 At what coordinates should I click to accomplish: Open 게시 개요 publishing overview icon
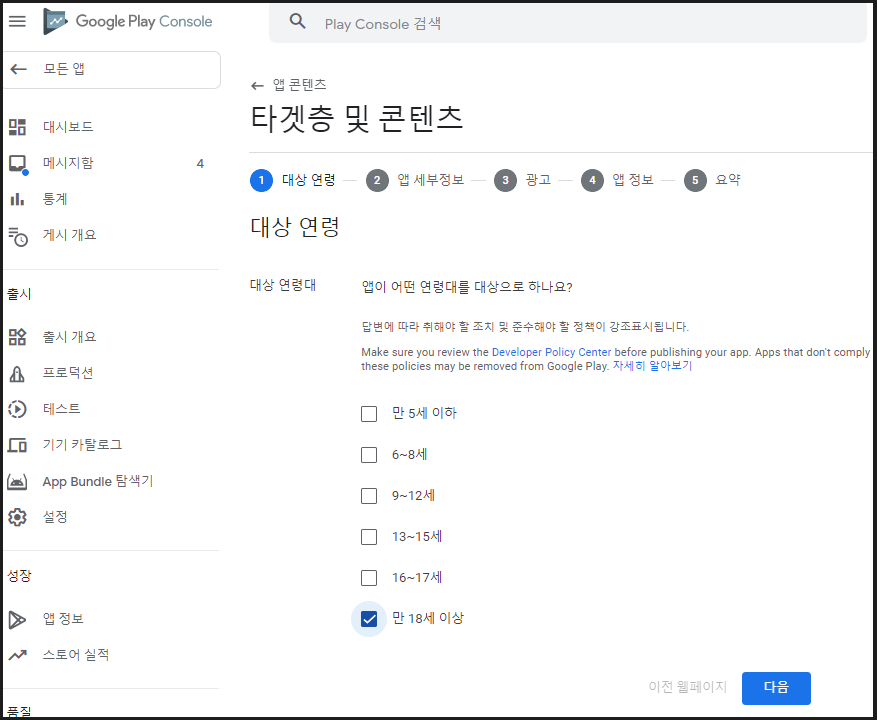click(x=17, y=236)
